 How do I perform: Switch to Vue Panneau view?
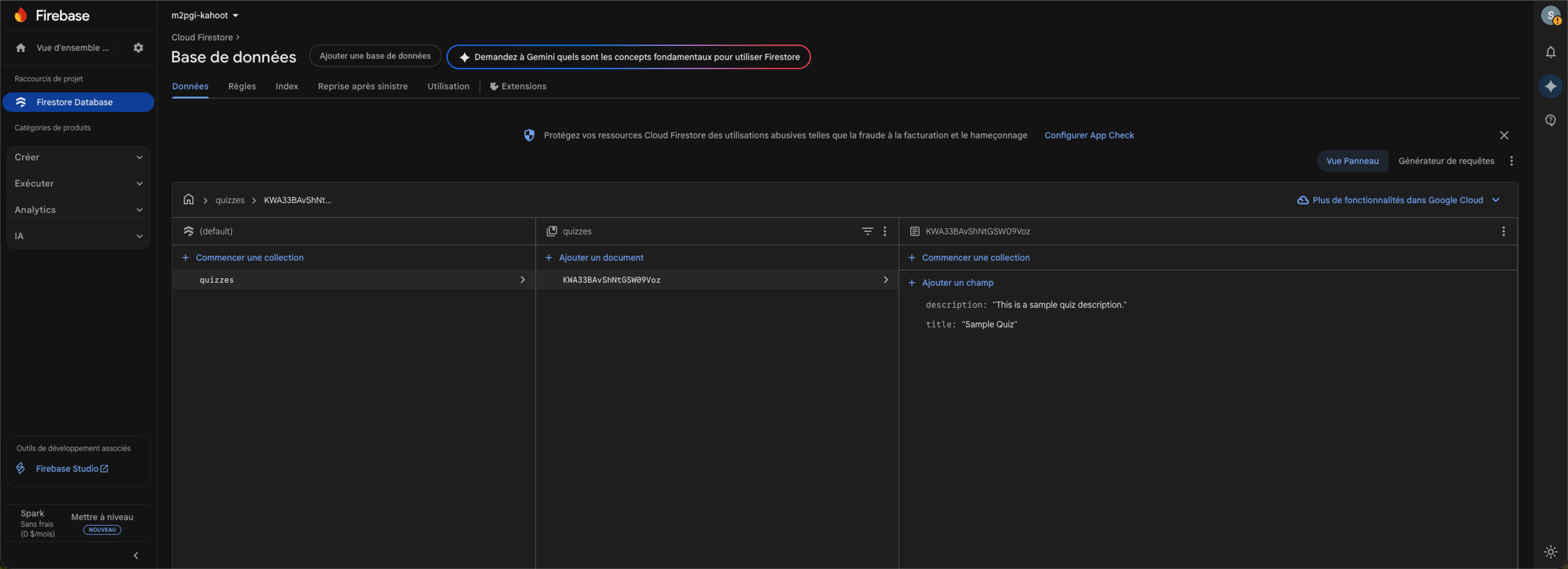click(x=1352, y=161)
